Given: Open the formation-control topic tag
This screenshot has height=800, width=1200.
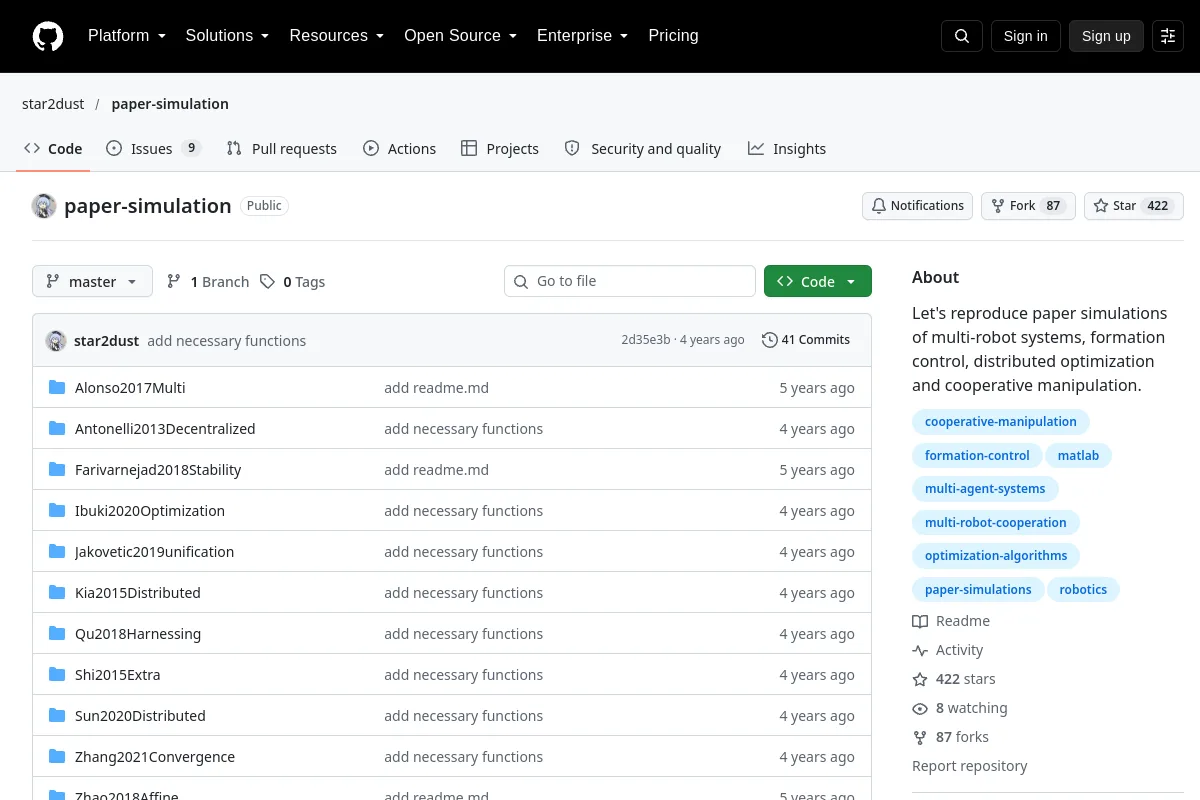Looking at the screenshot, I should 977,455.
